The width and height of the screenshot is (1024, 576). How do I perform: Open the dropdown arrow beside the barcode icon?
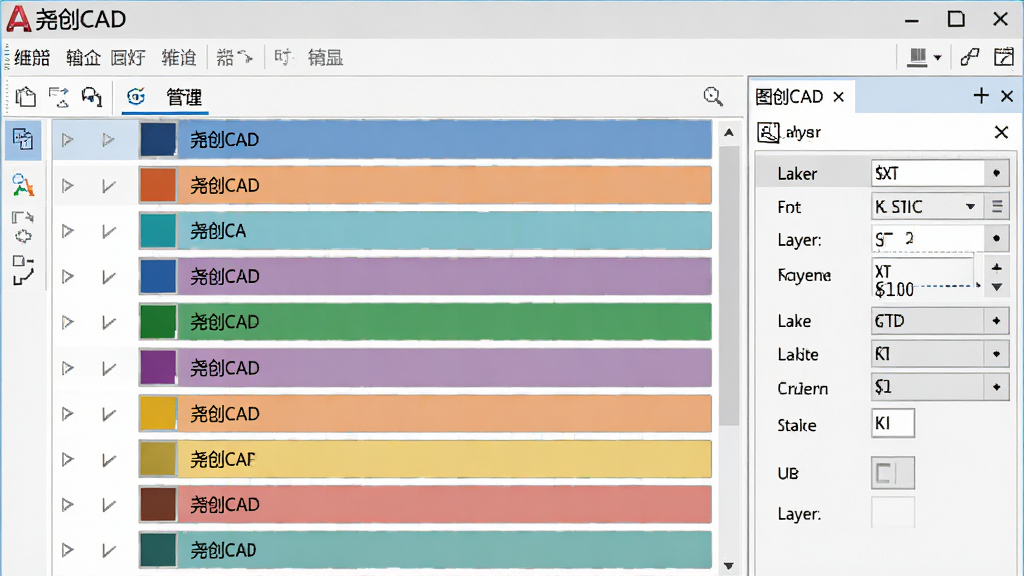click(x=938, y=58)
